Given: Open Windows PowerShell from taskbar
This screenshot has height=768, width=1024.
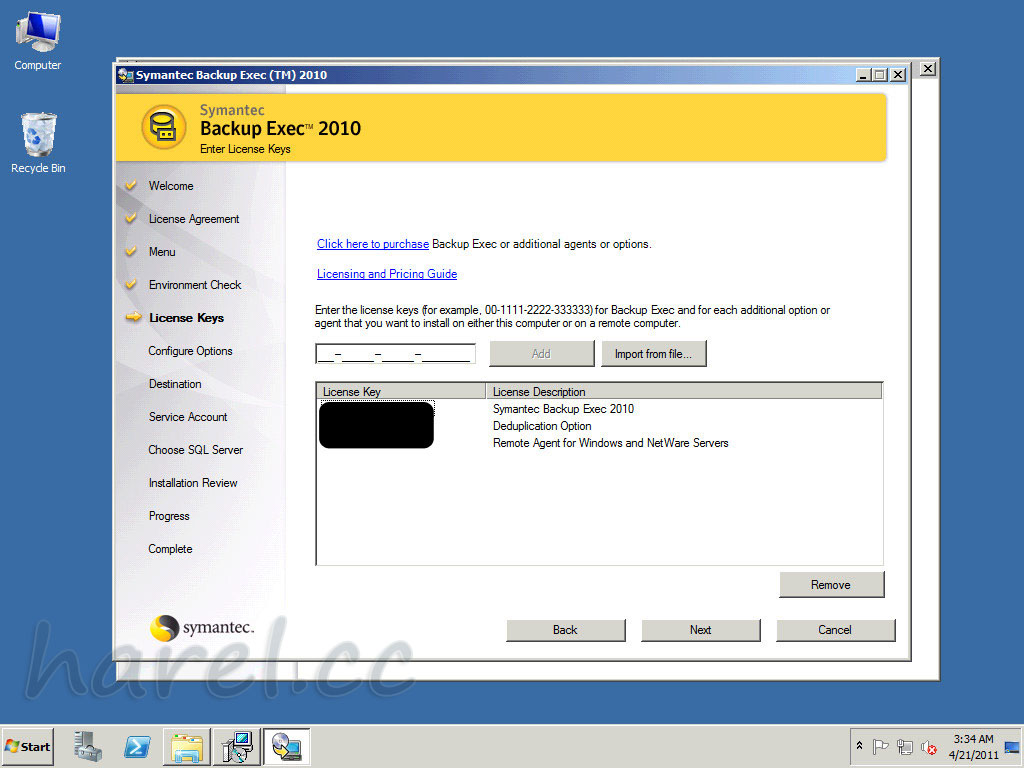Looking at the screenshot, I should pos(137,746).
